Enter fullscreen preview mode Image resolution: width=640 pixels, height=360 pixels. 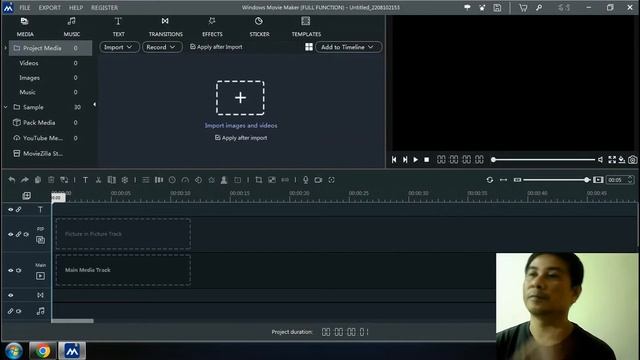(612, 160)
